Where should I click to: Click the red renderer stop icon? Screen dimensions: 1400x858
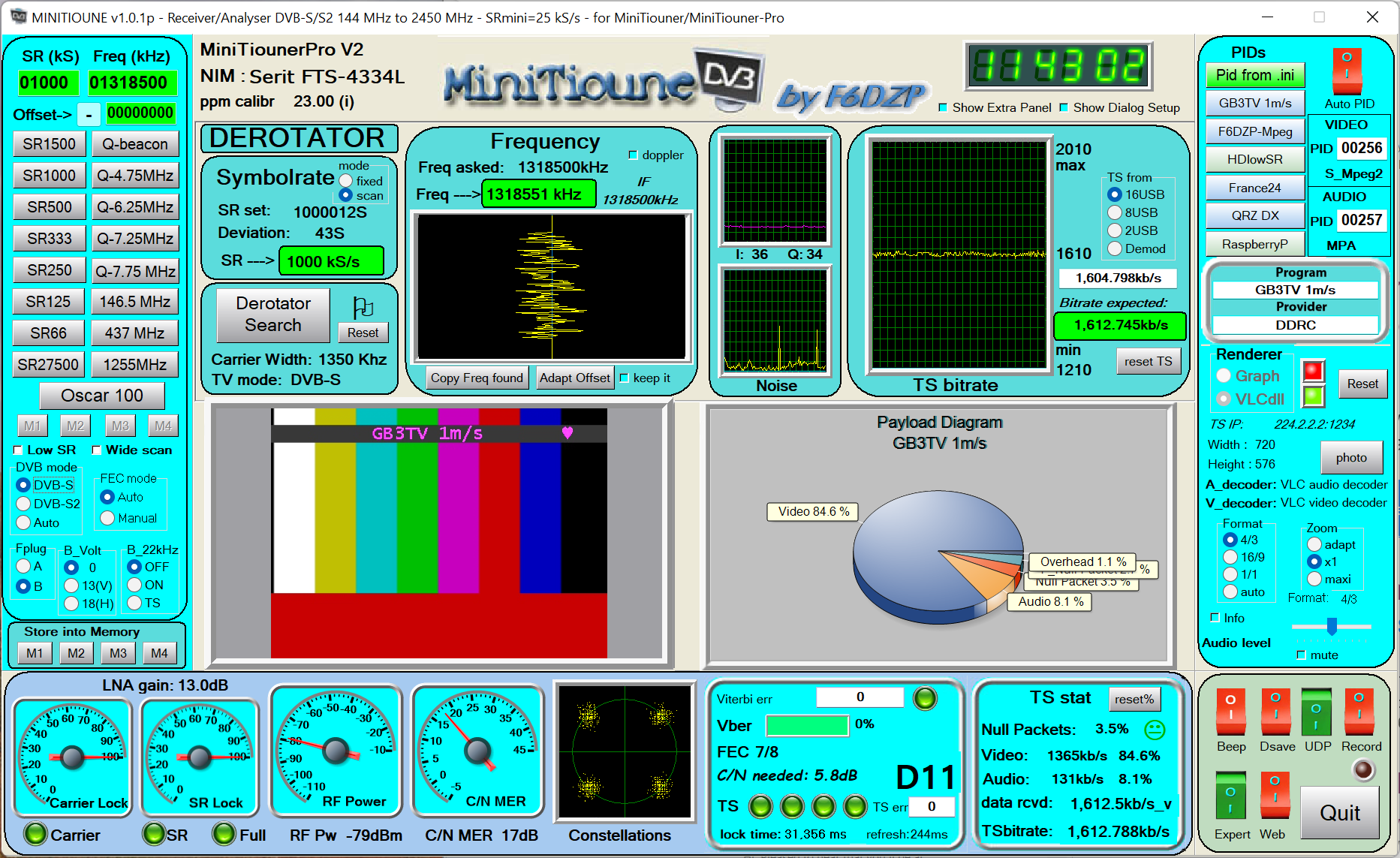pyautogui.click(x=1313, y=372)
